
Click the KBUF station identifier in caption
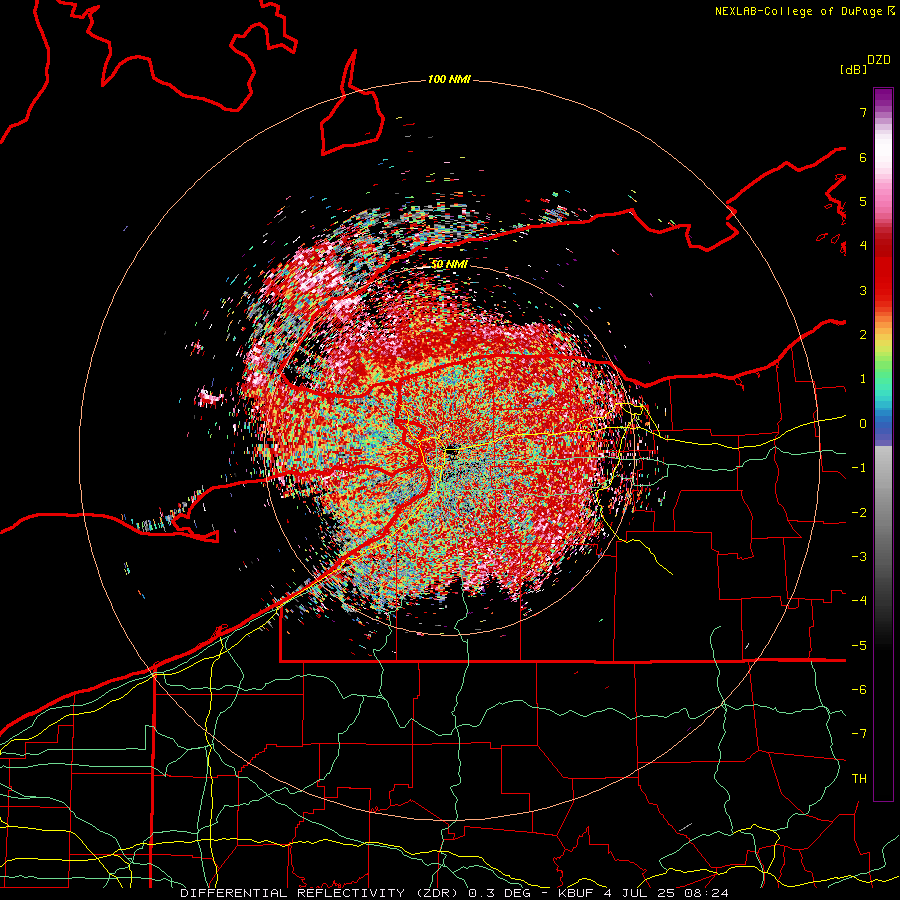(576, 893)
